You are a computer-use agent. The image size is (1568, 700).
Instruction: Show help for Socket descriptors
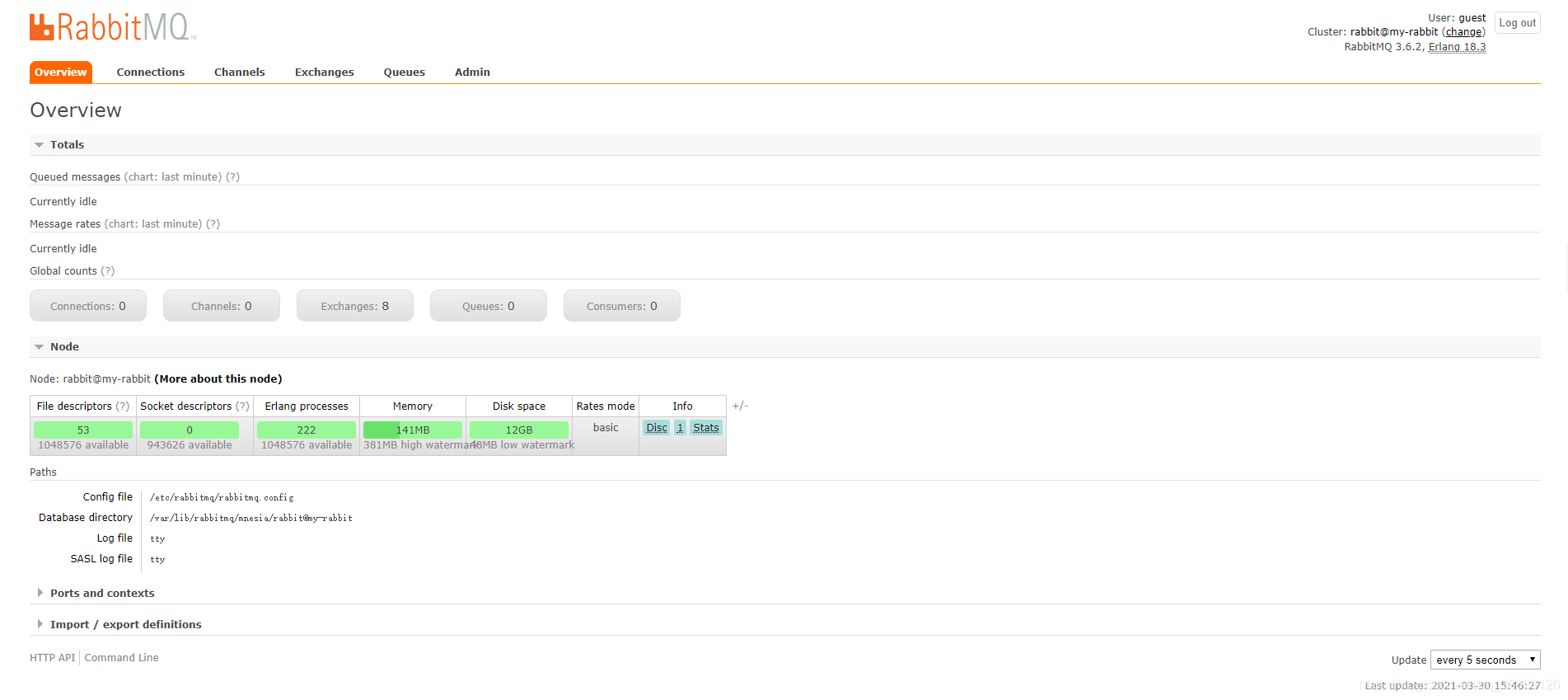point(242,406)
